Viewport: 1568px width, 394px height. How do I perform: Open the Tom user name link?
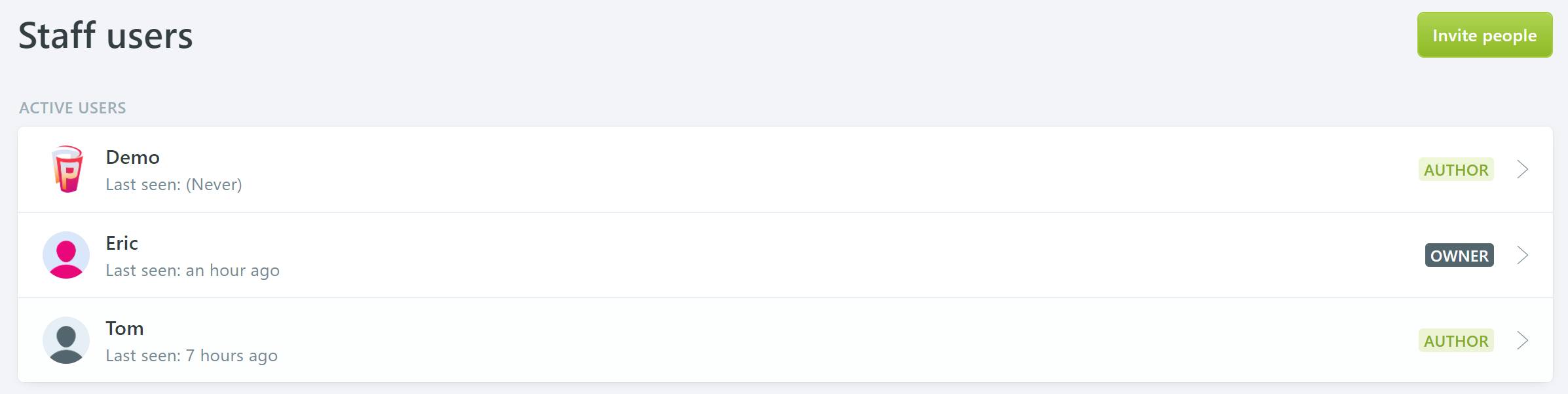tap(124, 328)
